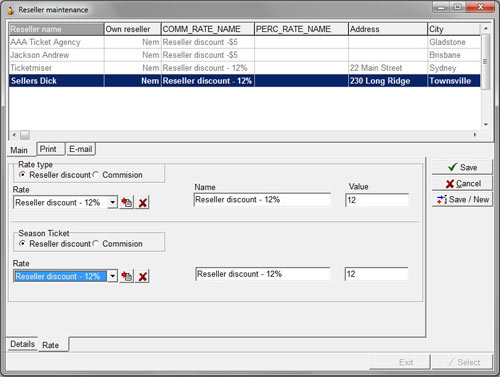The image size is (500, 377).
Task: Click the Own reseller column header
Action: coord(133,29)
